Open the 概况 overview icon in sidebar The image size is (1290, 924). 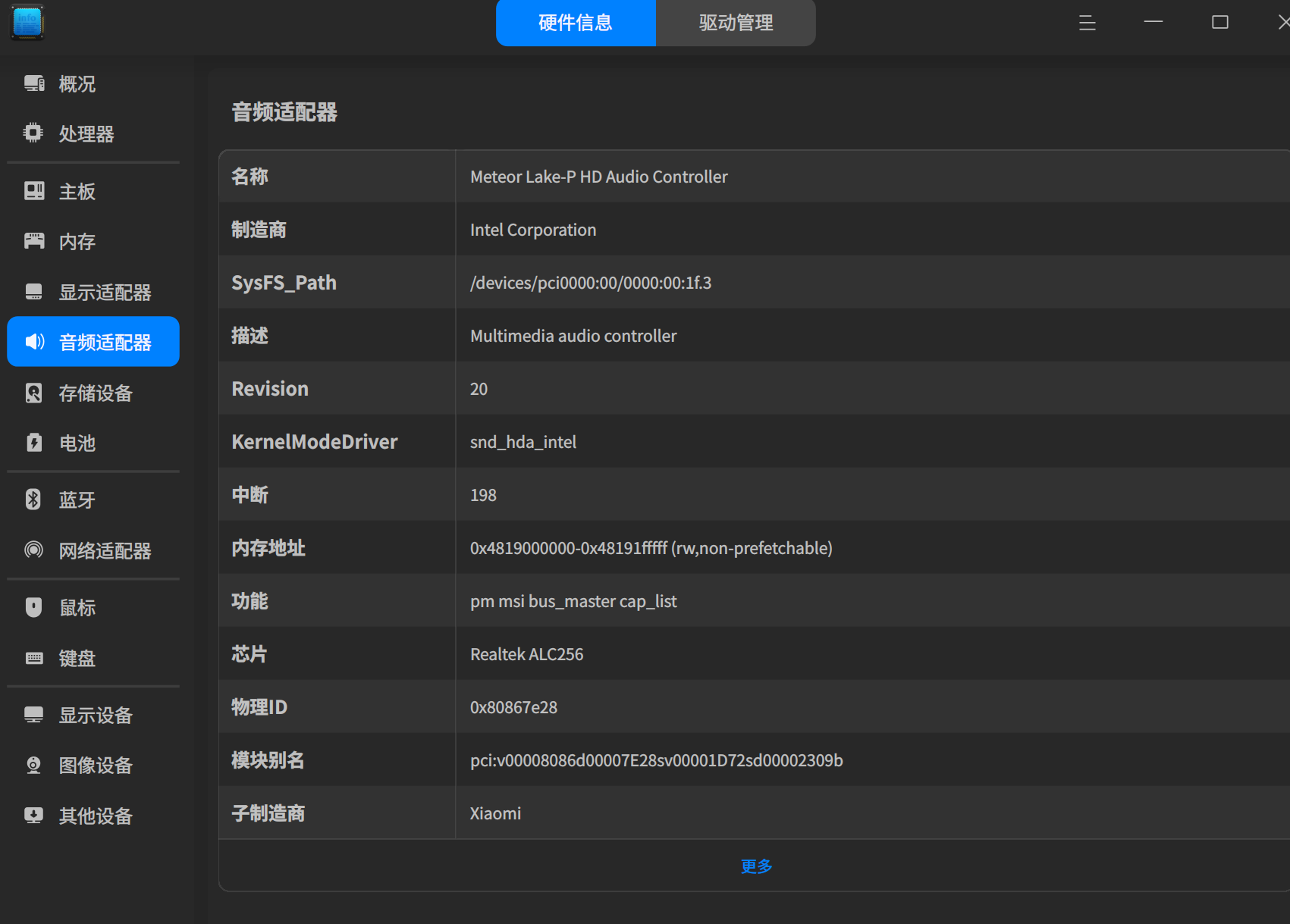(34, 83)
